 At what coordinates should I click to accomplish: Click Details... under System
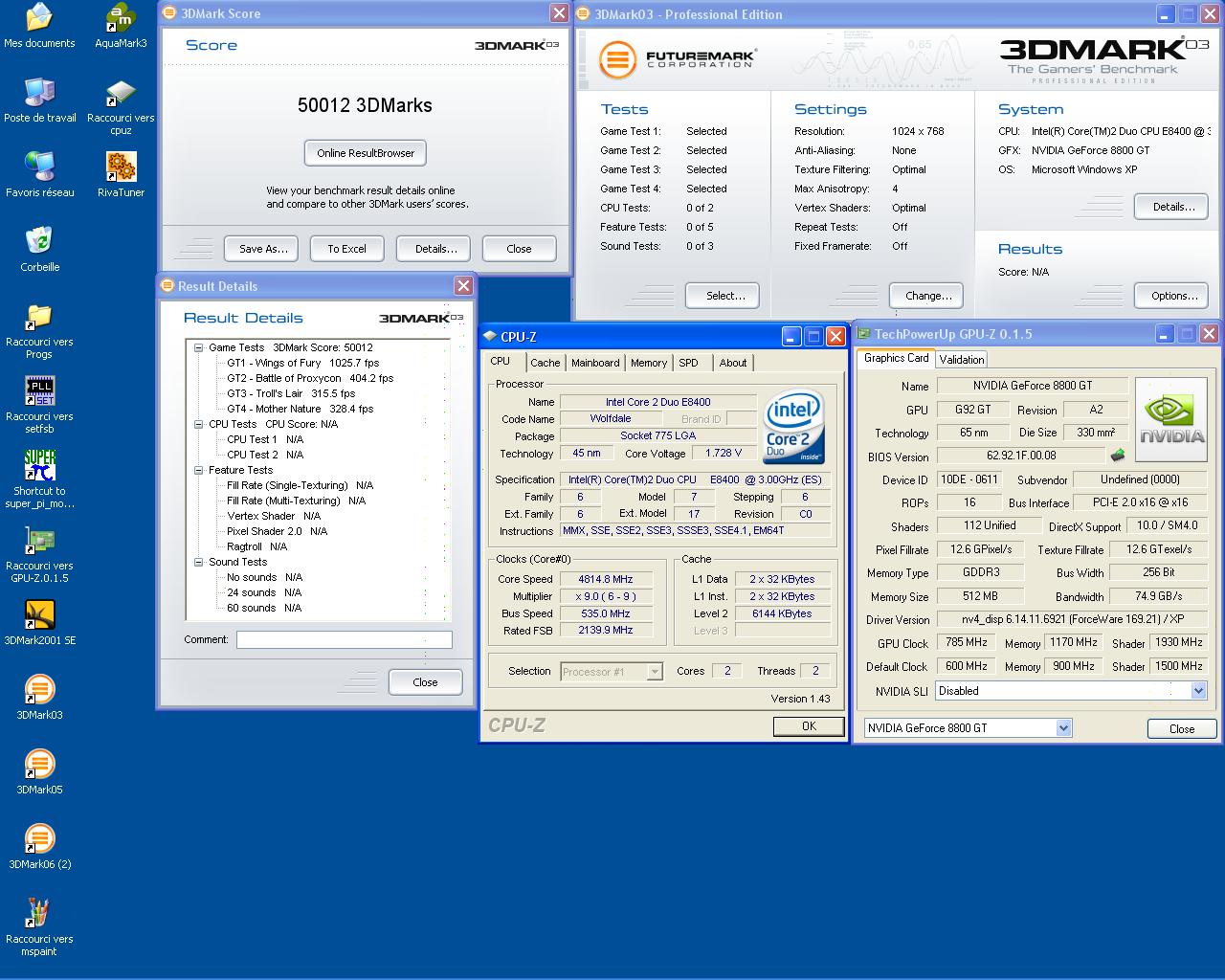[x=1173, y=207]
